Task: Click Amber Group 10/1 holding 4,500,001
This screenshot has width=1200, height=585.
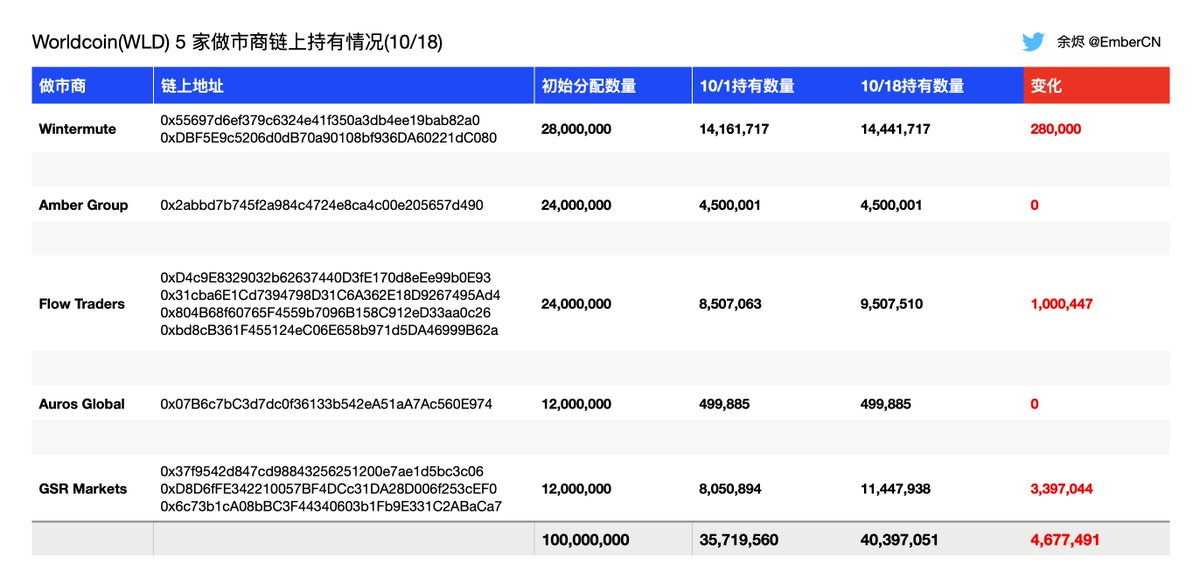Action: point(730,205)
